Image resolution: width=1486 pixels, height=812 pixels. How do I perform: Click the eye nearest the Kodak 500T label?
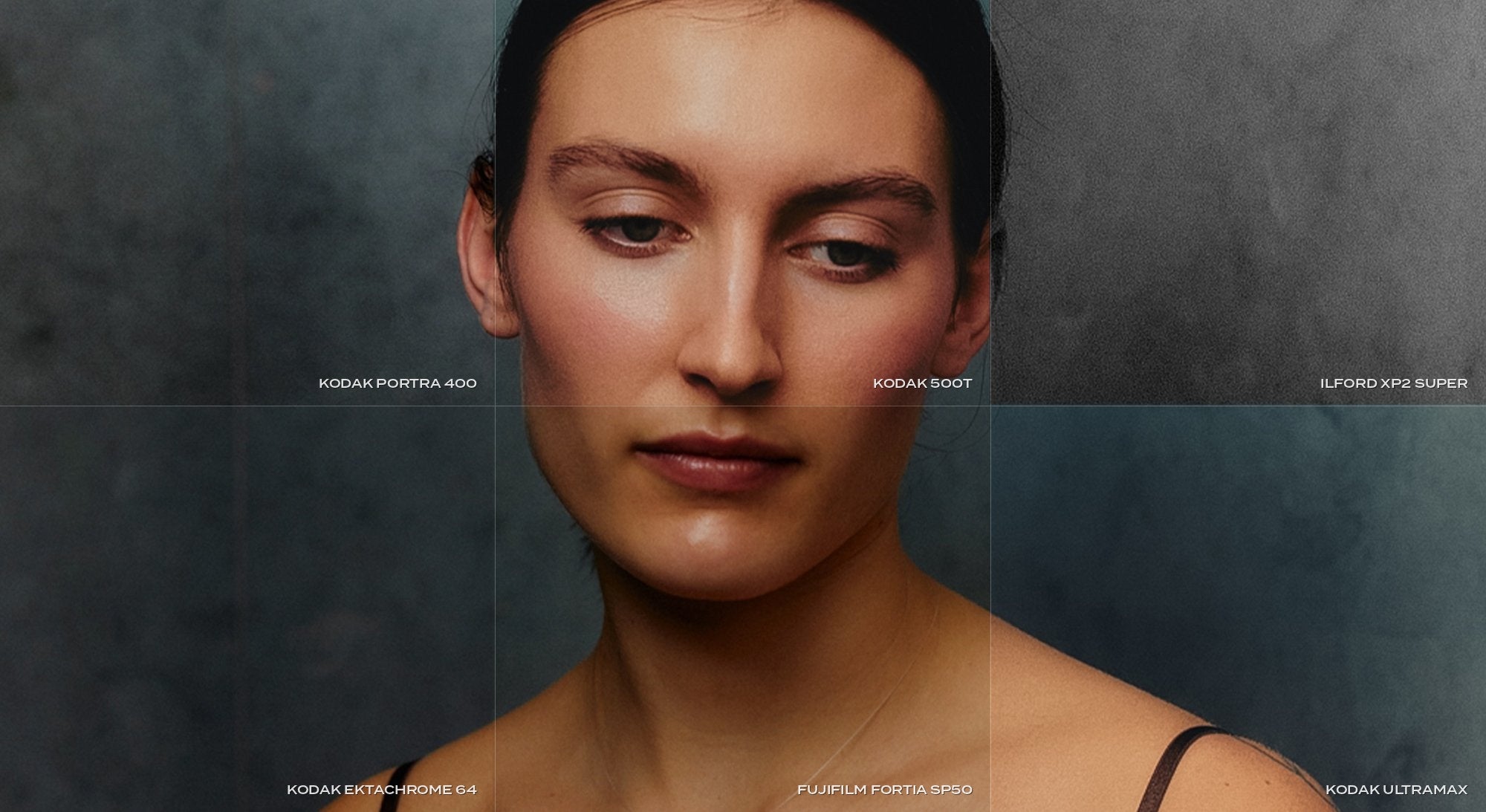pos(843,254)
